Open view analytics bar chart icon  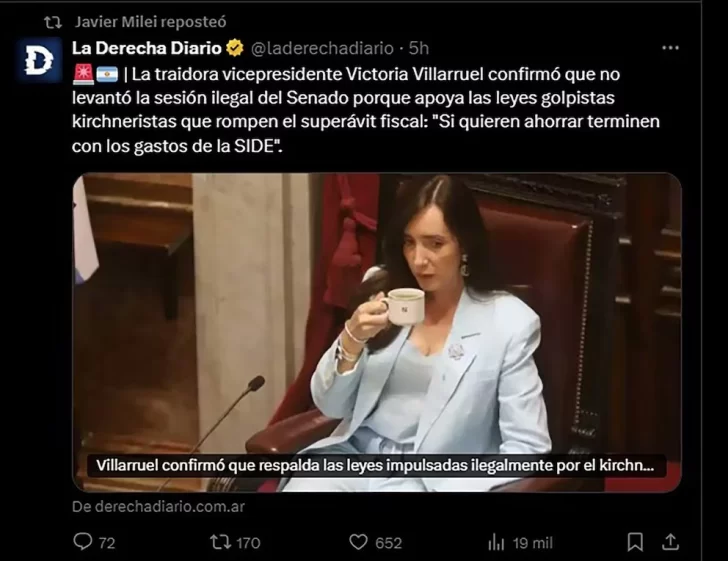(x=496, y=542)
